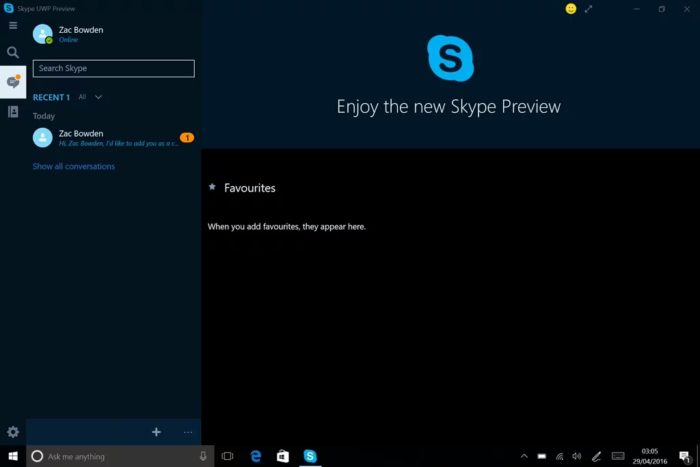Click the Skype icon in the taskbar
This screenshot has height=467, width=700.
[x=310, y=456]
